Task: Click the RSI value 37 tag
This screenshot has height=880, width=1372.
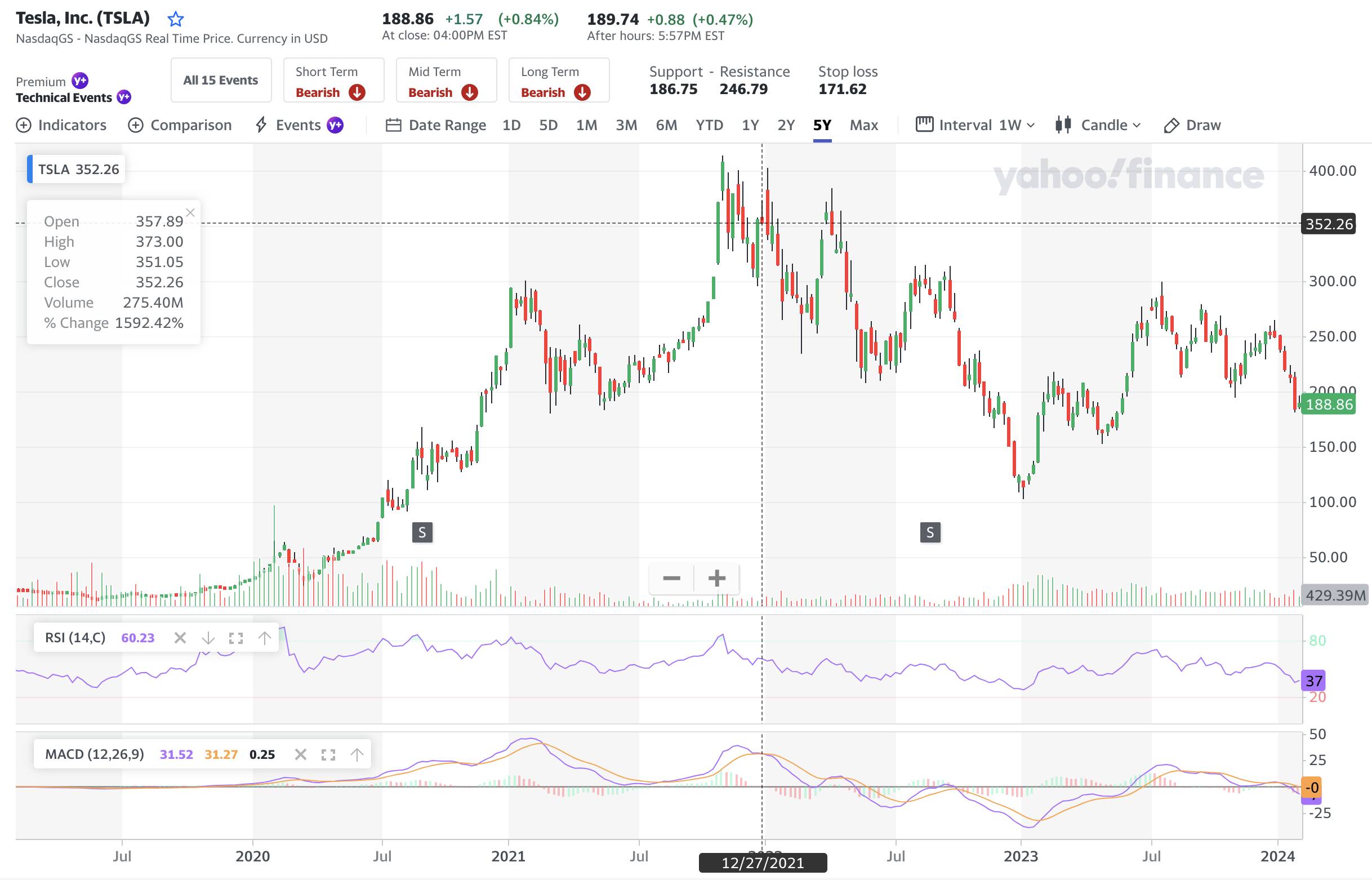Action: pyautogui.click(x=1313, y=681)
